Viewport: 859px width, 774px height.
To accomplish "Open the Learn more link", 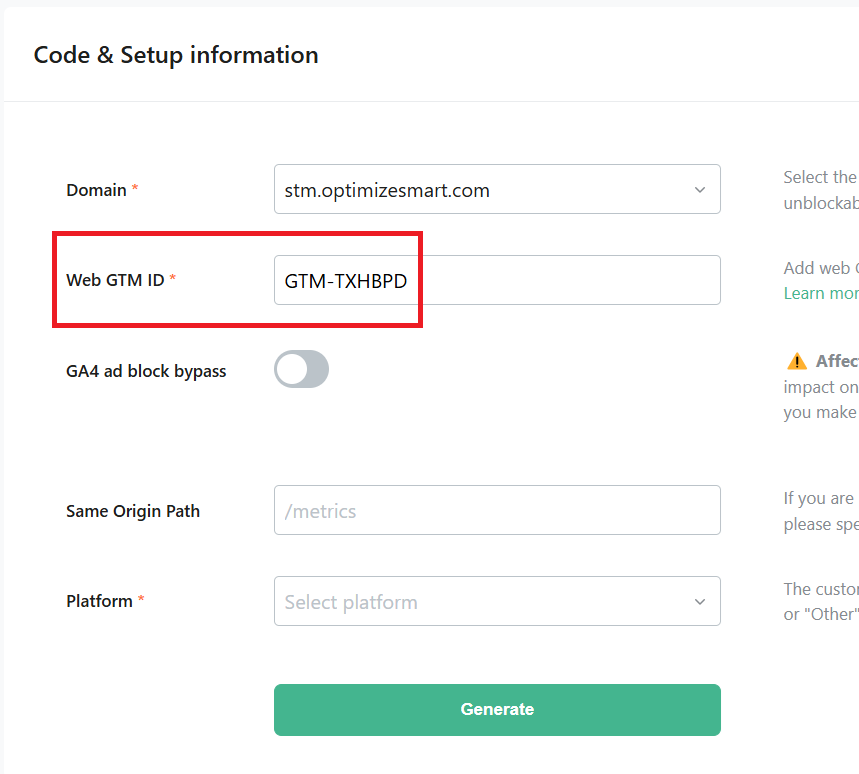I will [x=821, y=293].
